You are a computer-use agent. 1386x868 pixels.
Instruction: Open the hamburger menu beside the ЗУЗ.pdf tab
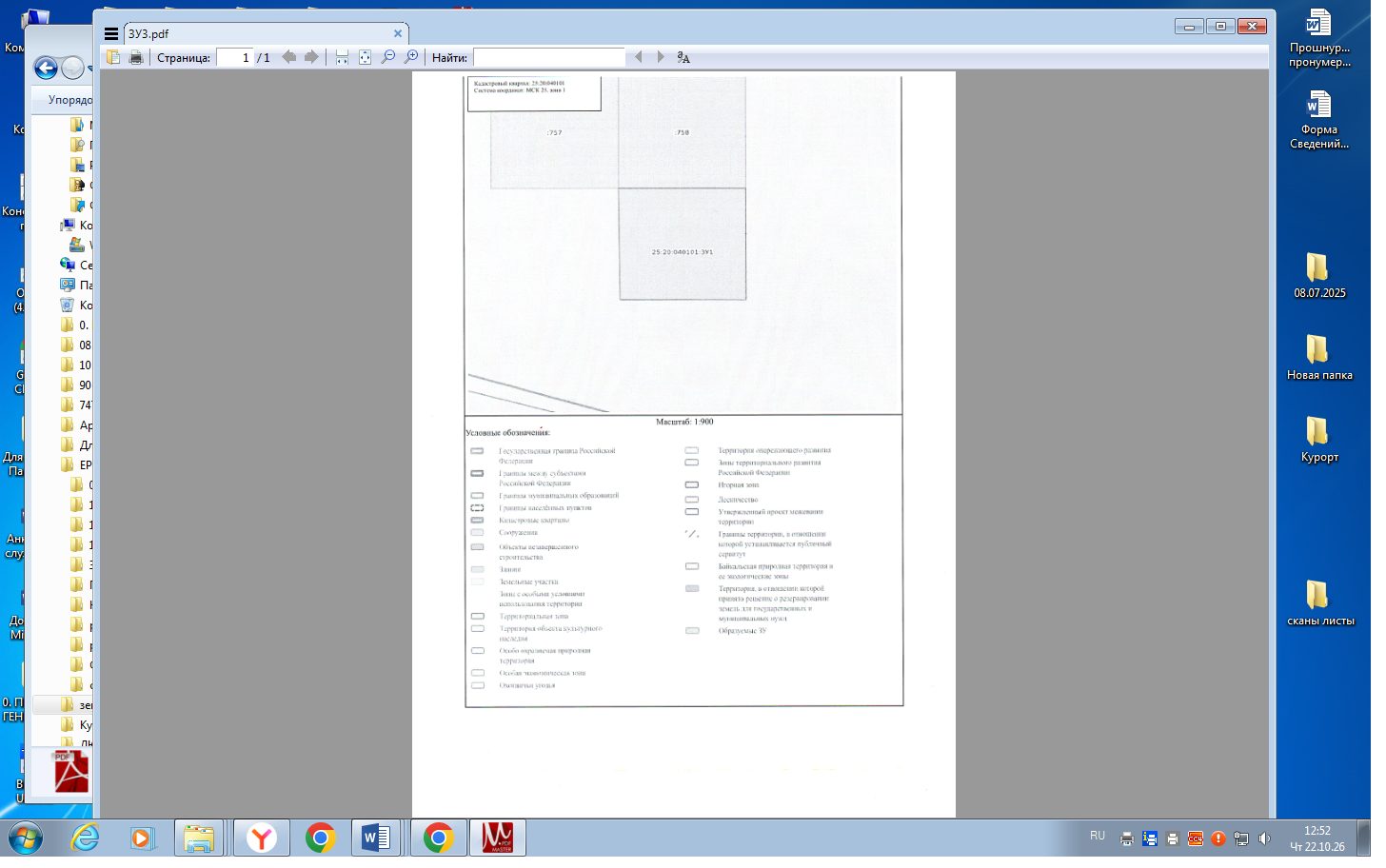point(111,33)
